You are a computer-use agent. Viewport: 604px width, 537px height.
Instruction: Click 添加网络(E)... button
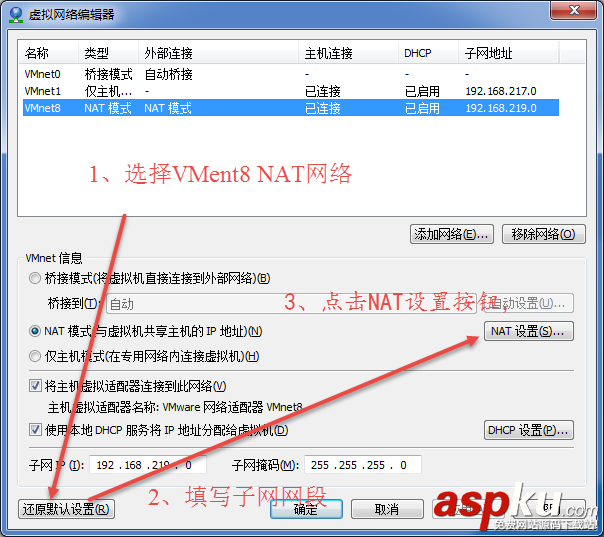click(451, 234)
